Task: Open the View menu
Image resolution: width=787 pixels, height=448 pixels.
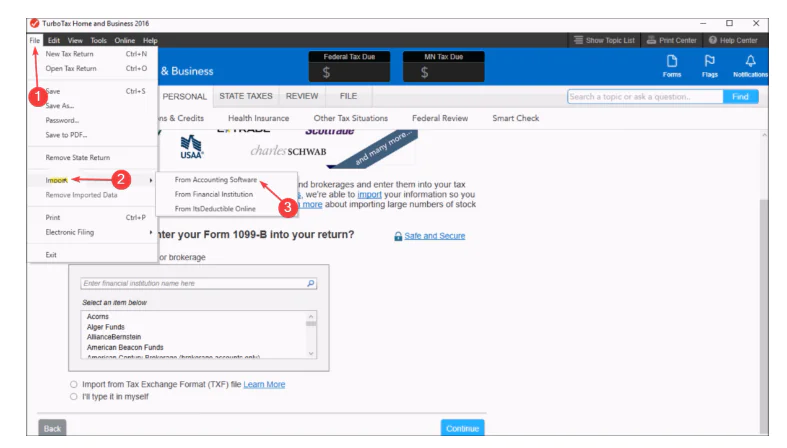Action: point(75,40)
